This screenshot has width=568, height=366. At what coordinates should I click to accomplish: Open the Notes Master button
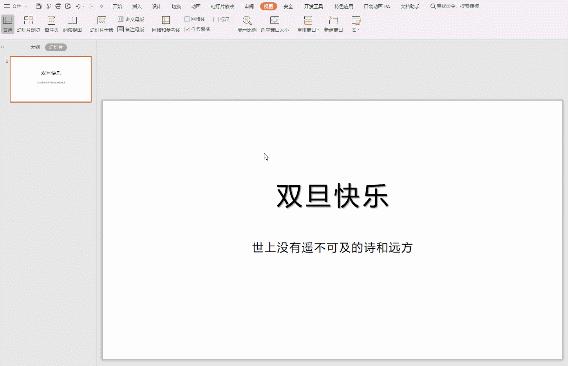click(x=131, y=29)
